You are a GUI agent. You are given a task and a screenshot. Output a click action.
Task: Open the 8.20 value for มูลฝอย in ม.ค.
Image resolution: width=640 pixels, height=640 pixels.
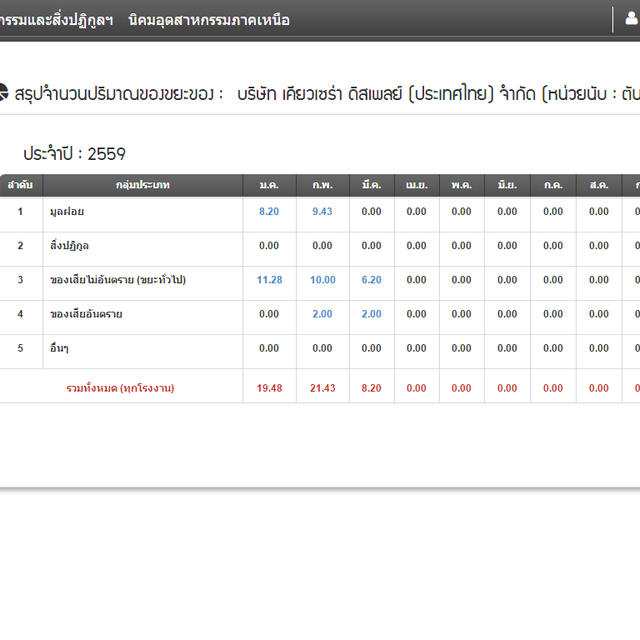tap(269, 211)
